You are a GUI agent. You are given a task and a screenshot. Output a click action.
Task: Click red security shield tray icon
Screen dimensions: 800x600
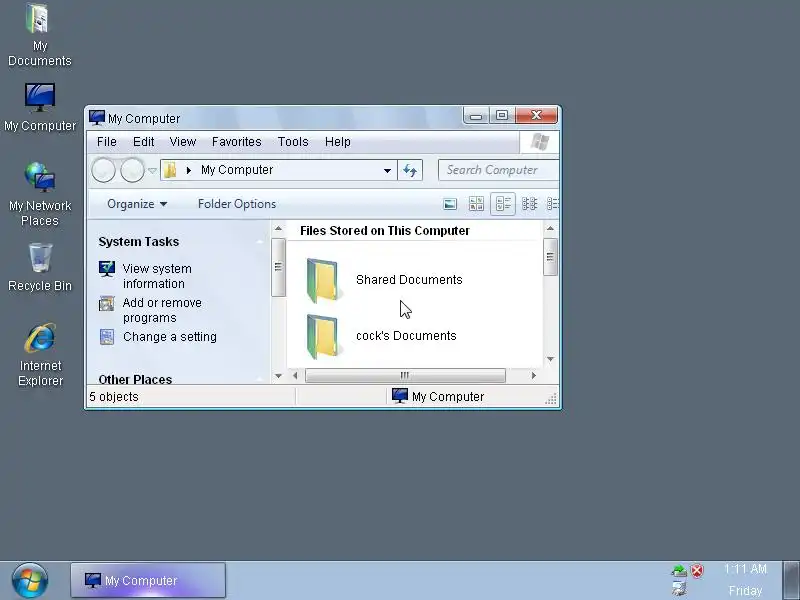pos(697,570)
